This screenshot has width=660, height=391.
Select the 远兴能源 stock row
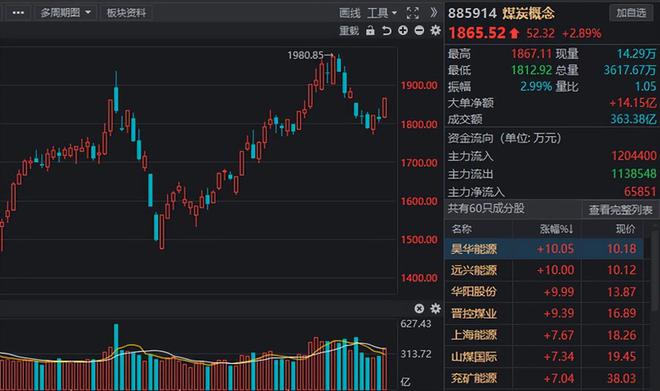tap(544, 270)
